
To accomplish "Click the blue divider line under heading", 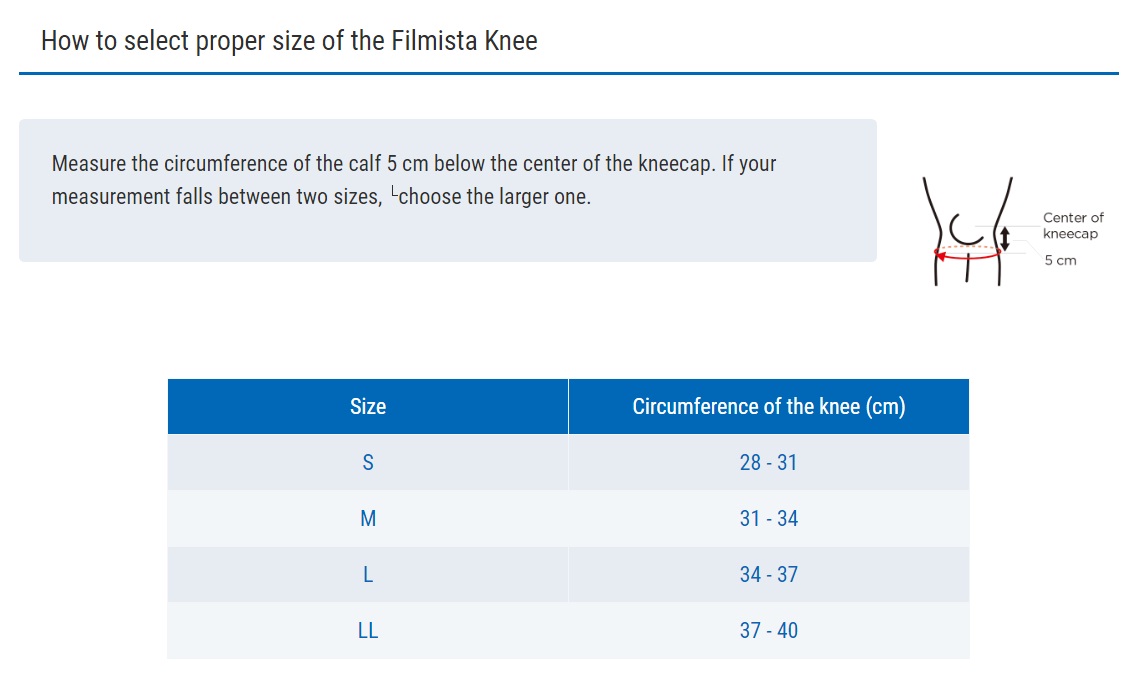I will 568,73.
